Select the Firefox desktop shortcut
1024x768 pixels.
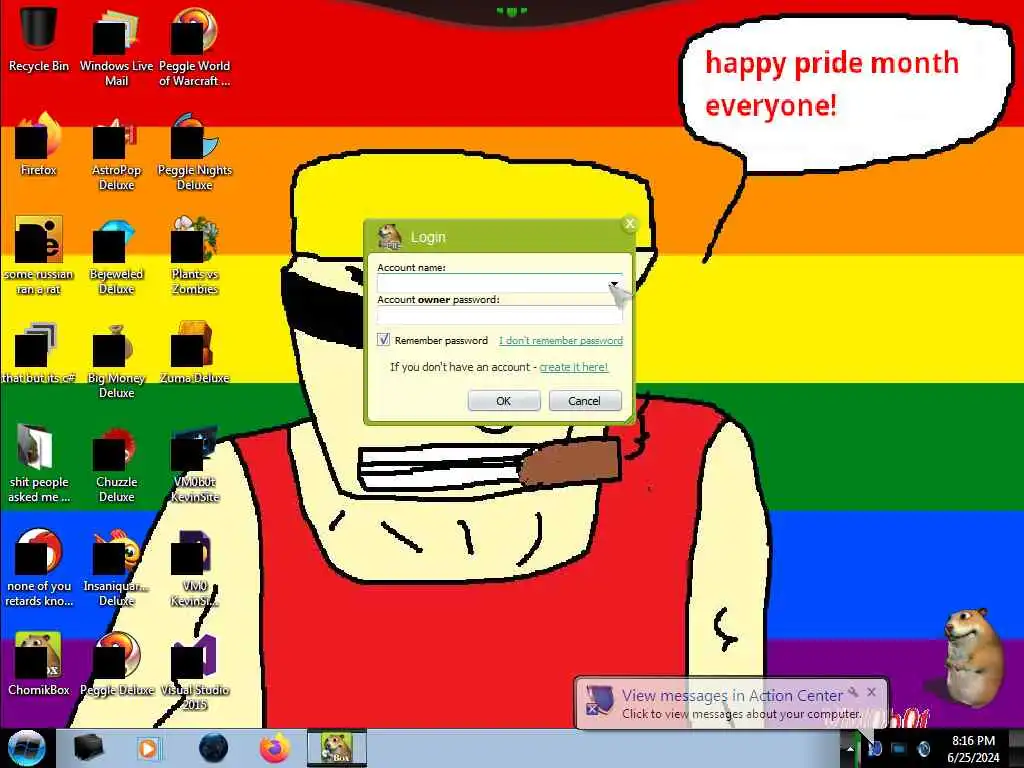click(x=39, y=144)
